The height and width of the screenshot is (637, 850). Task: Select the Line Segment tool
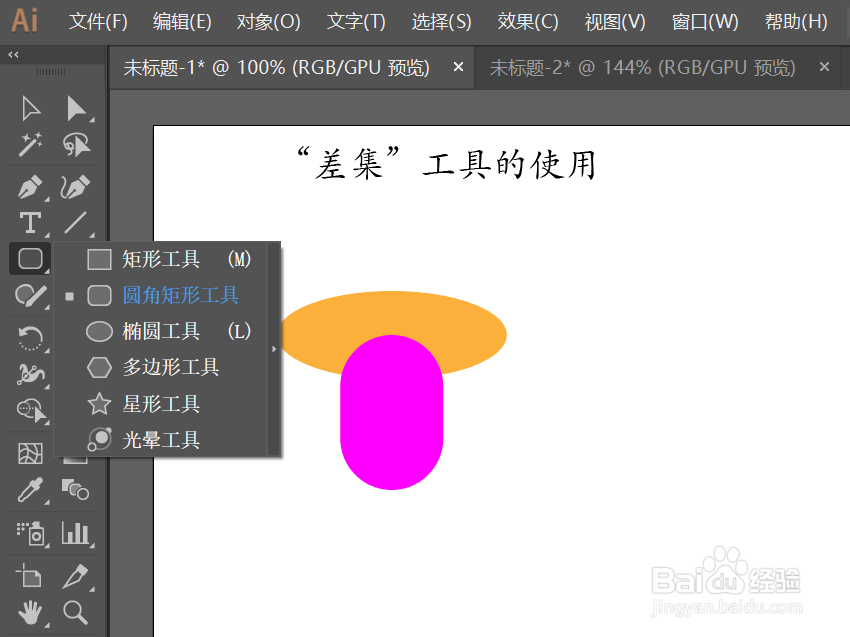pyautogui.click(x=75, y=223)
